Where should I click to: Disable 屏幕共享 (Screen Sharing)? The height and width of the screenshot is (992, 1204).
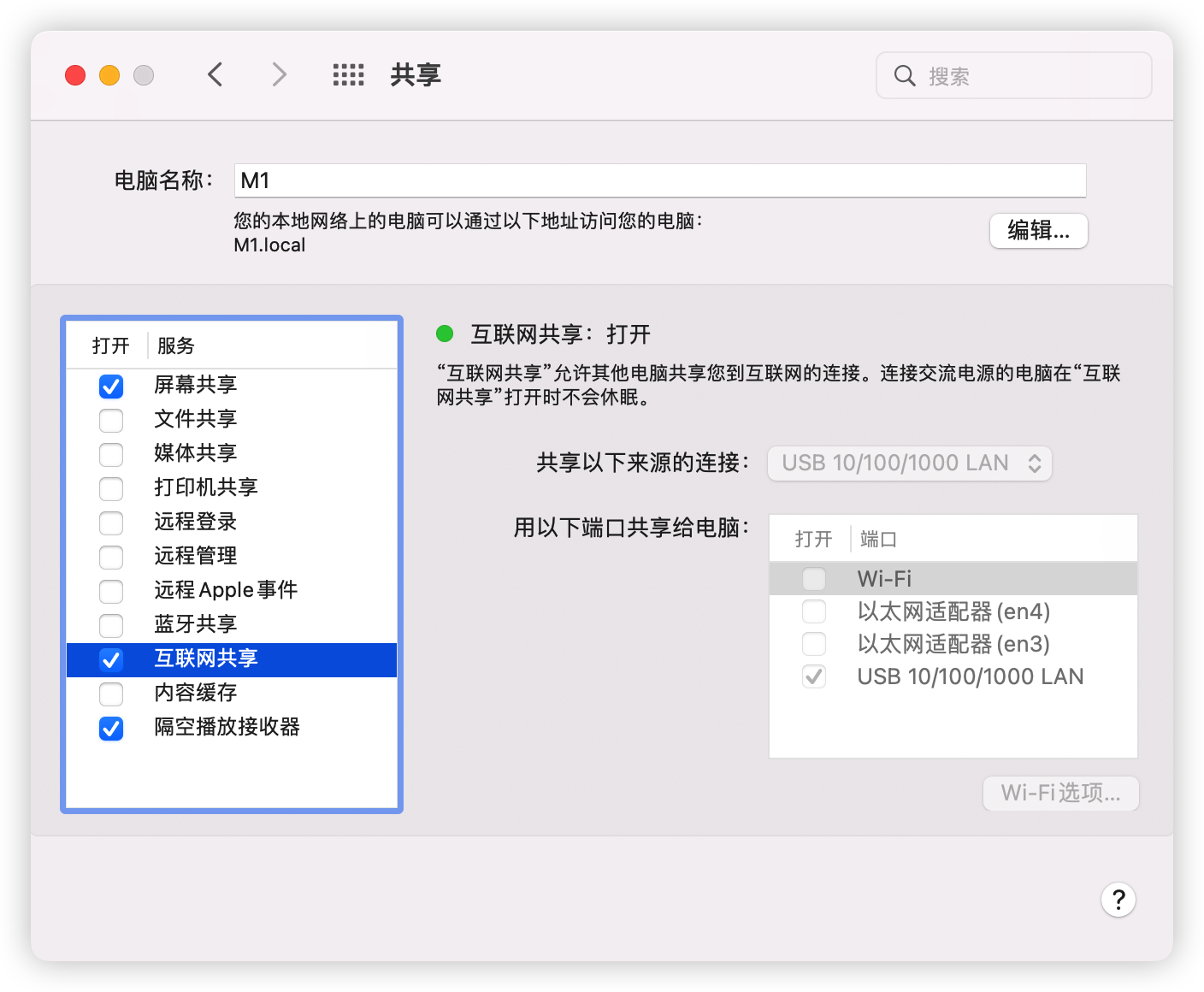click(111, 386)
